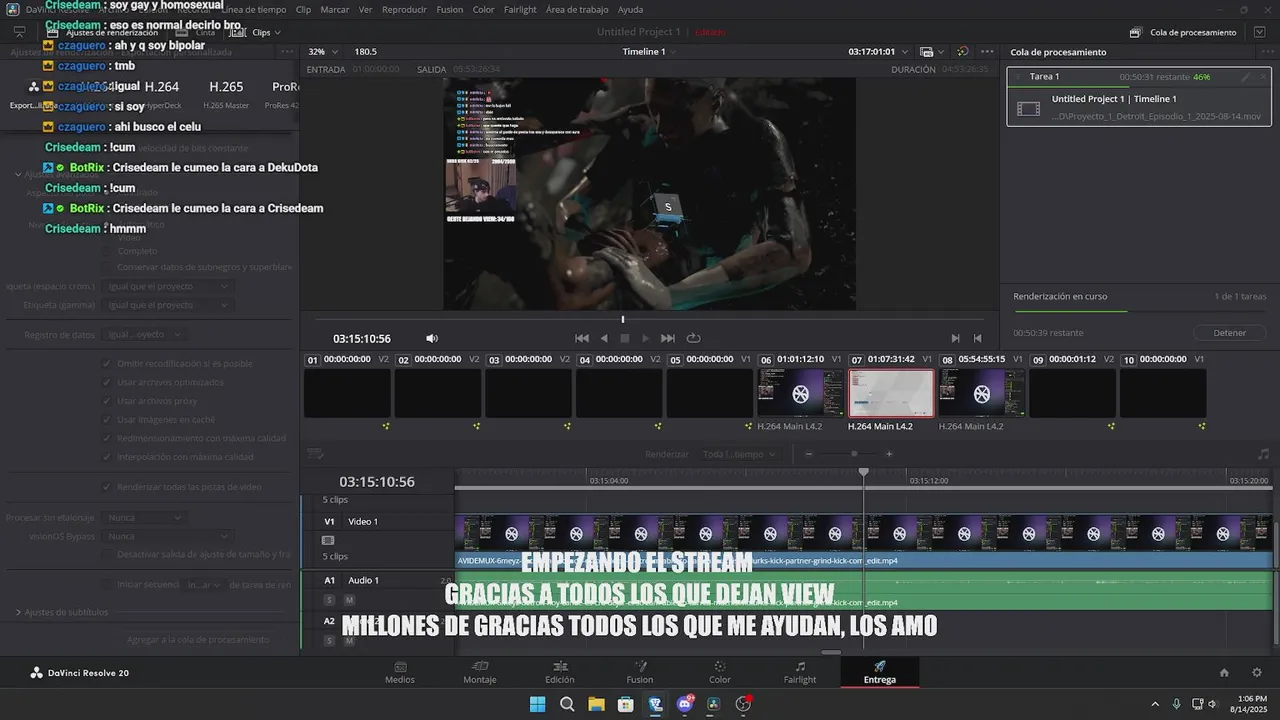Viewport: 1280px width, 720px height.
Task: Mute the A2 audio track (M)
Action: [349, 641]
